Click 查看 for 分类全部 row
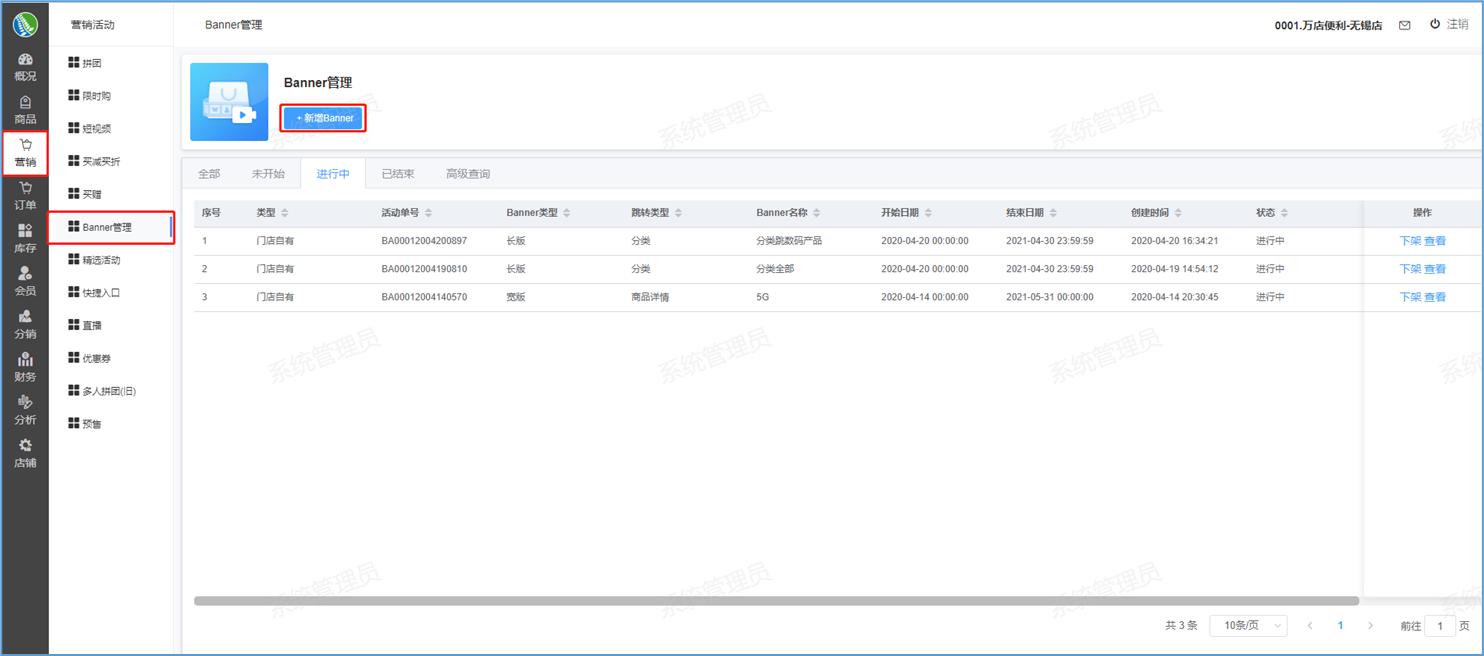The image size is (1484, 656). coord(1435,269)
